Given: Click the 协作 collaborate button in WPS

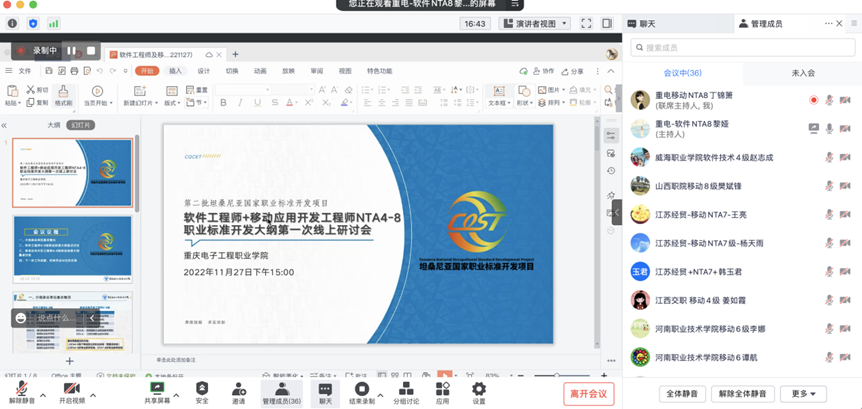Looking at the screenshot, I should point(543,71).
